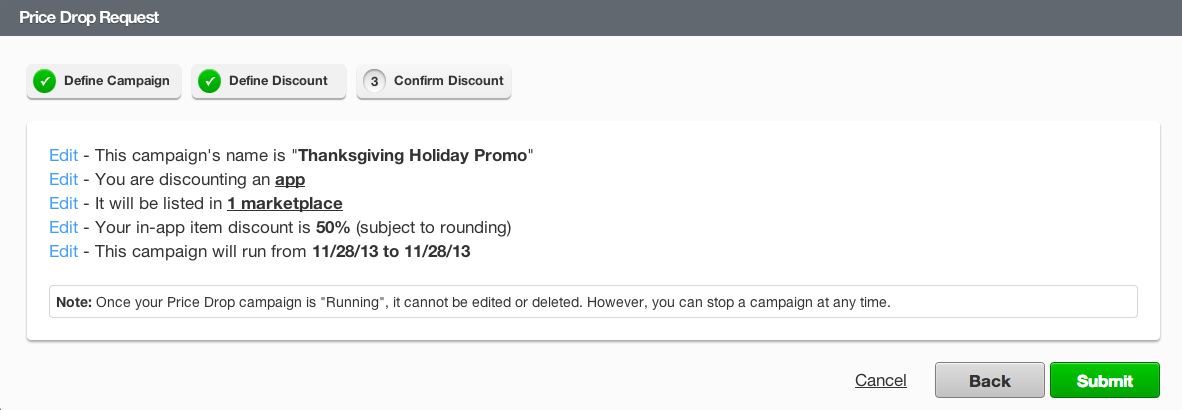Submit the price drop campaign

1104,381
